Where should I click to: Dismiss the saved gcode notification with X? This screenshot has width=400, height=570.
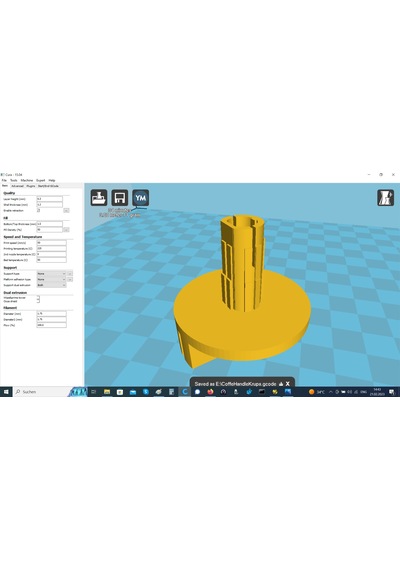[288, 384]
